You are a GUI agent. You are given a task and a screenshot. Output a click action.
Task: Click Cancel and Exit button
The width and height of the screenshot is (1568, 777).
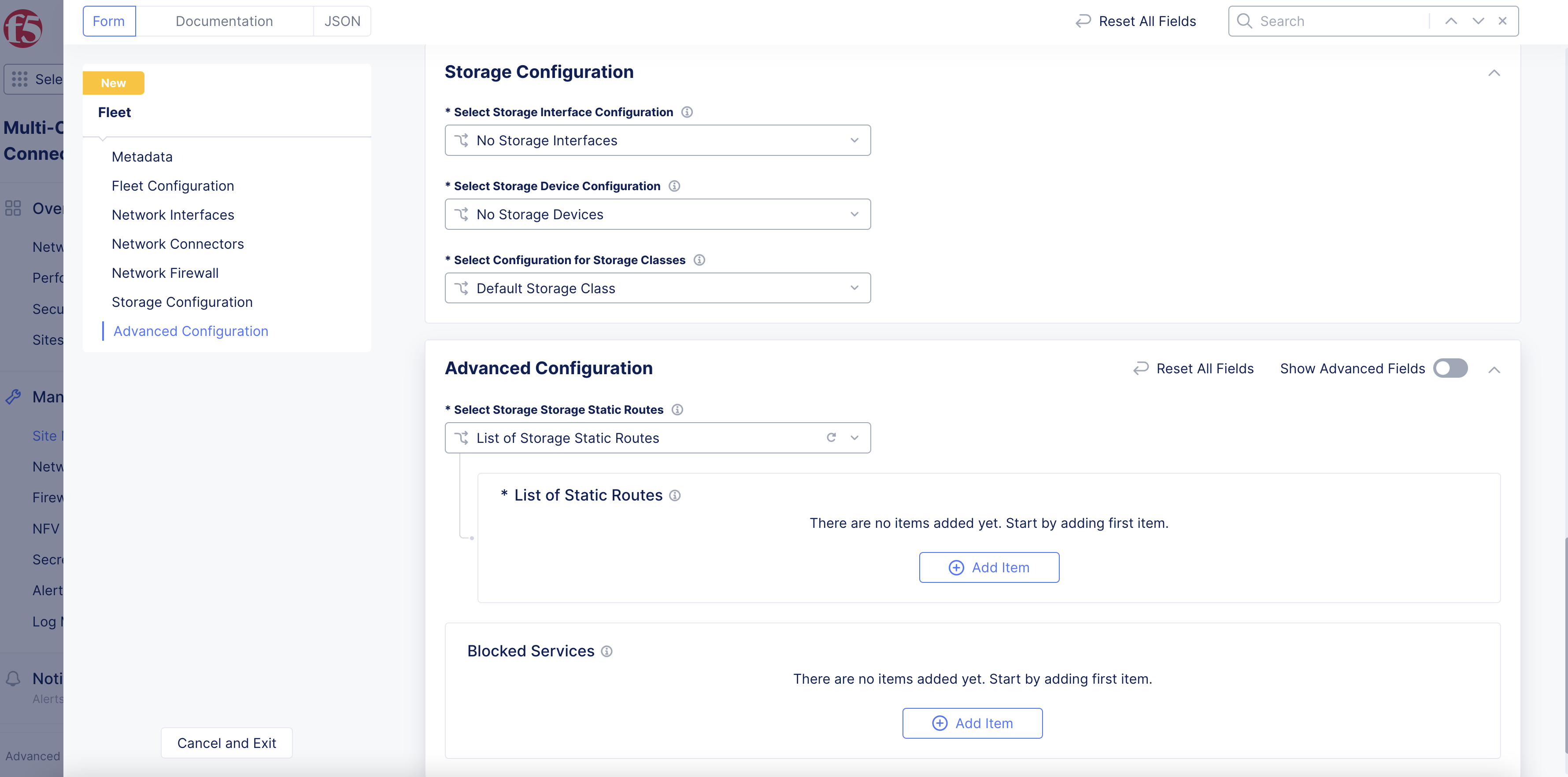coord(226,743)
